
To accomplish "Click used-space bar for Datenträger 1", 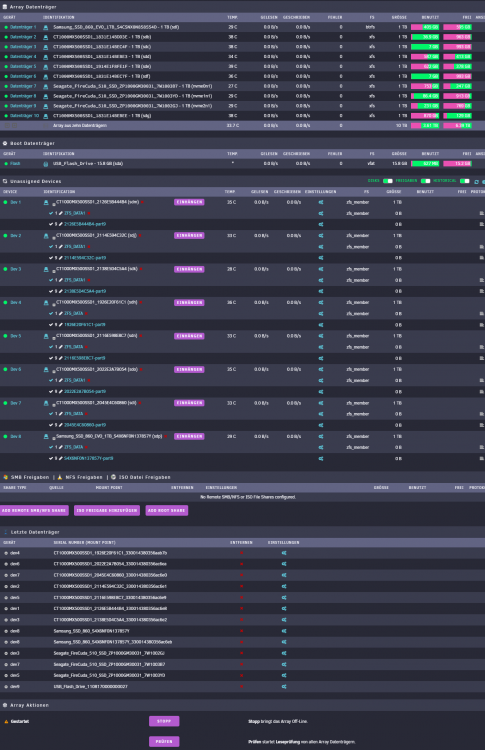I will [x=425, y=27].
